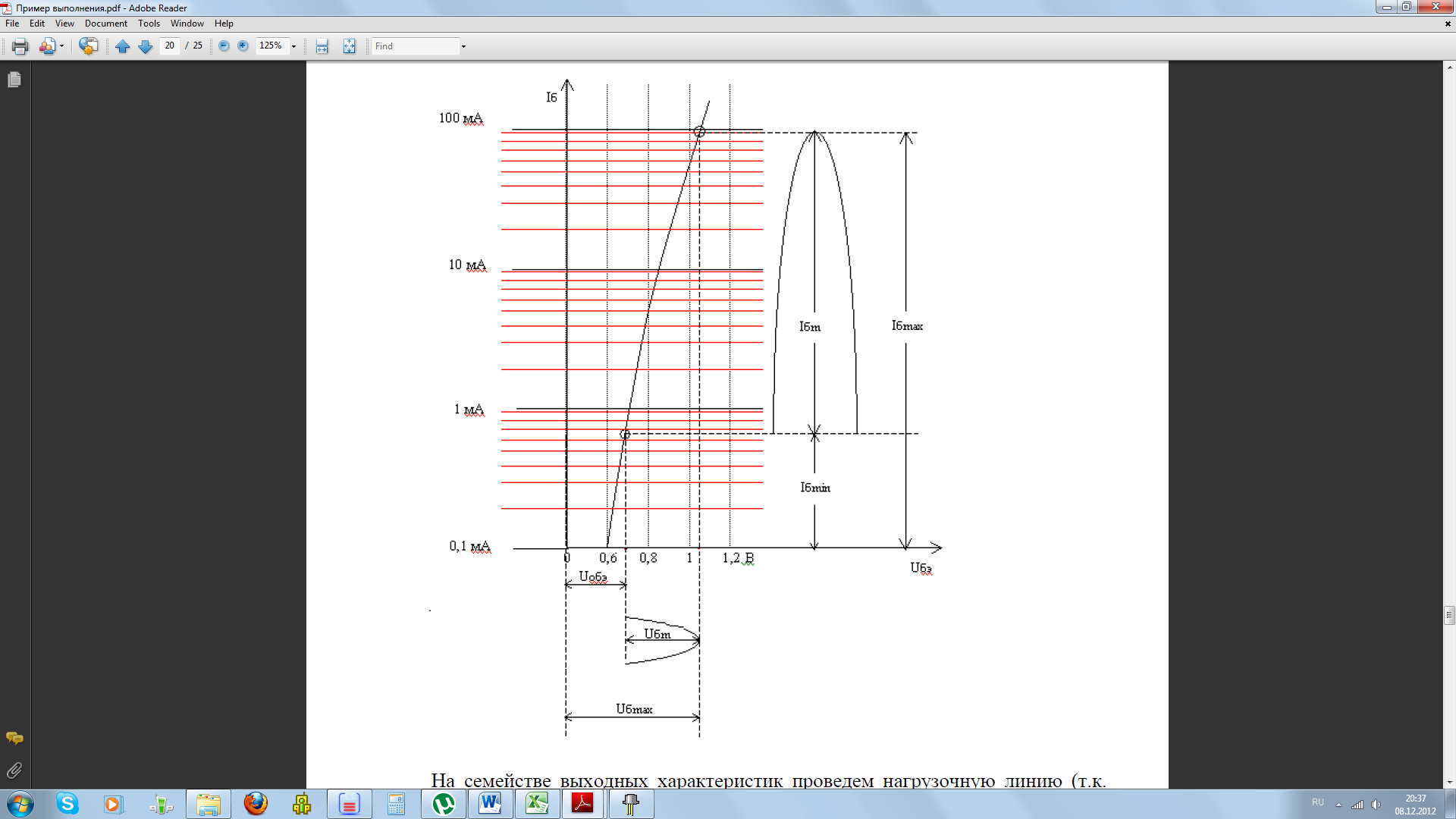
Task: Enable fit width scrolling mode
Action: click(322, 46)
